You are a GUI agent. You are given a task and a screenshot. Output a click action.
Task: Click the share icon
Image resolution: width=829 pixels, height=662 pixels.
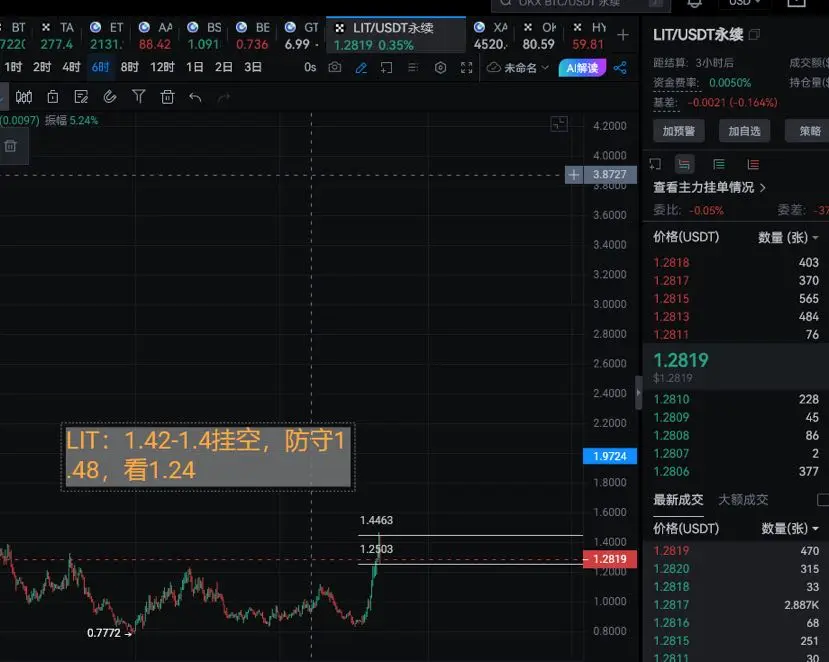(620, 68)
